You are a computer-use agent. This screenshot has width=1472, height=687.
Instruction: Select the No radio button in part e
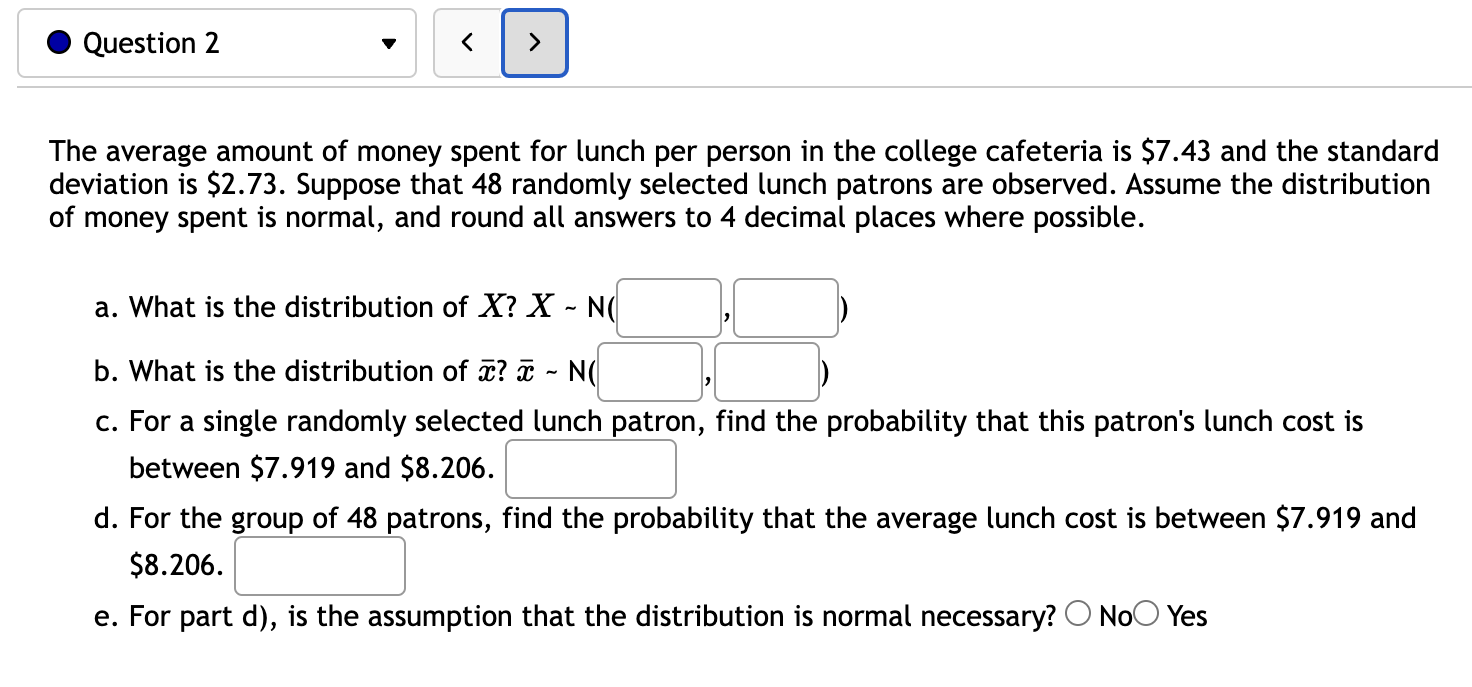(x=1077, y=615)
